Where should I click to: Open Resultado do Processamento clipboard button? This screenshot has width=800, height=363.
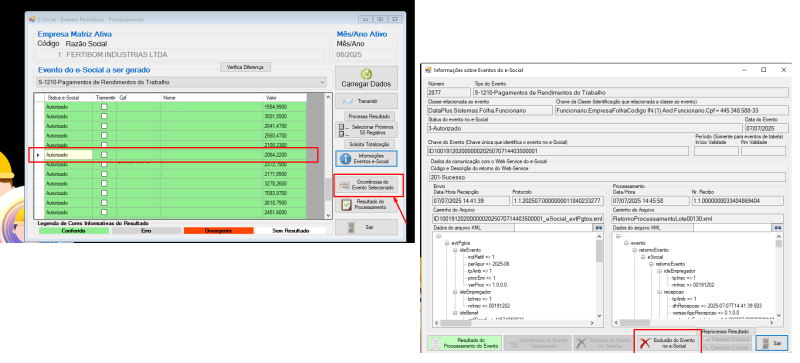tap(366, 204)
